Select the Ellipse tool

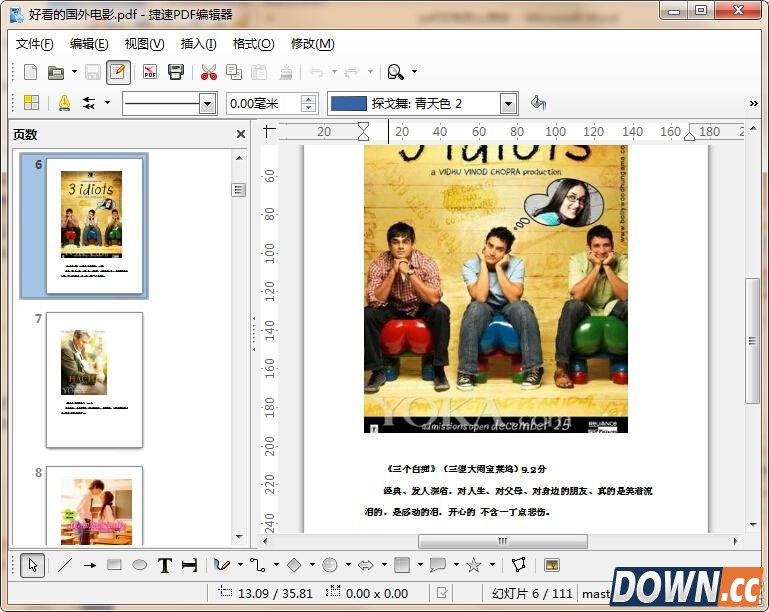point(139,565)
